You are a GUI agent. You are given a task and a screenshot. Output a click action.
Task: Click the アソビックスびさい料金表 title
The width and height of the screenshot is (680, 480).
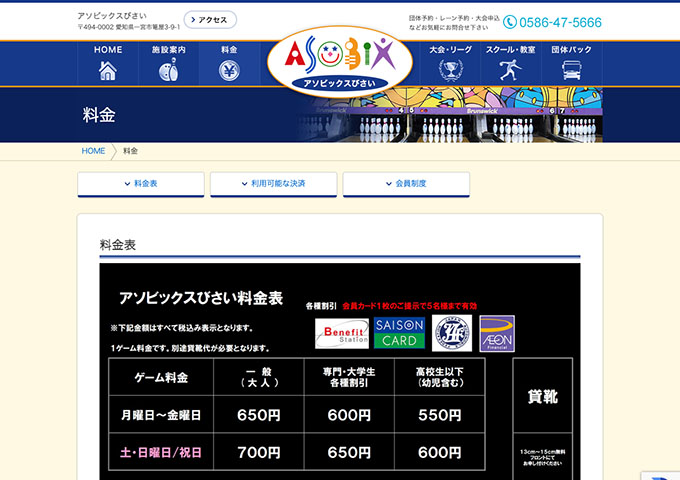[x=201, y=298]
